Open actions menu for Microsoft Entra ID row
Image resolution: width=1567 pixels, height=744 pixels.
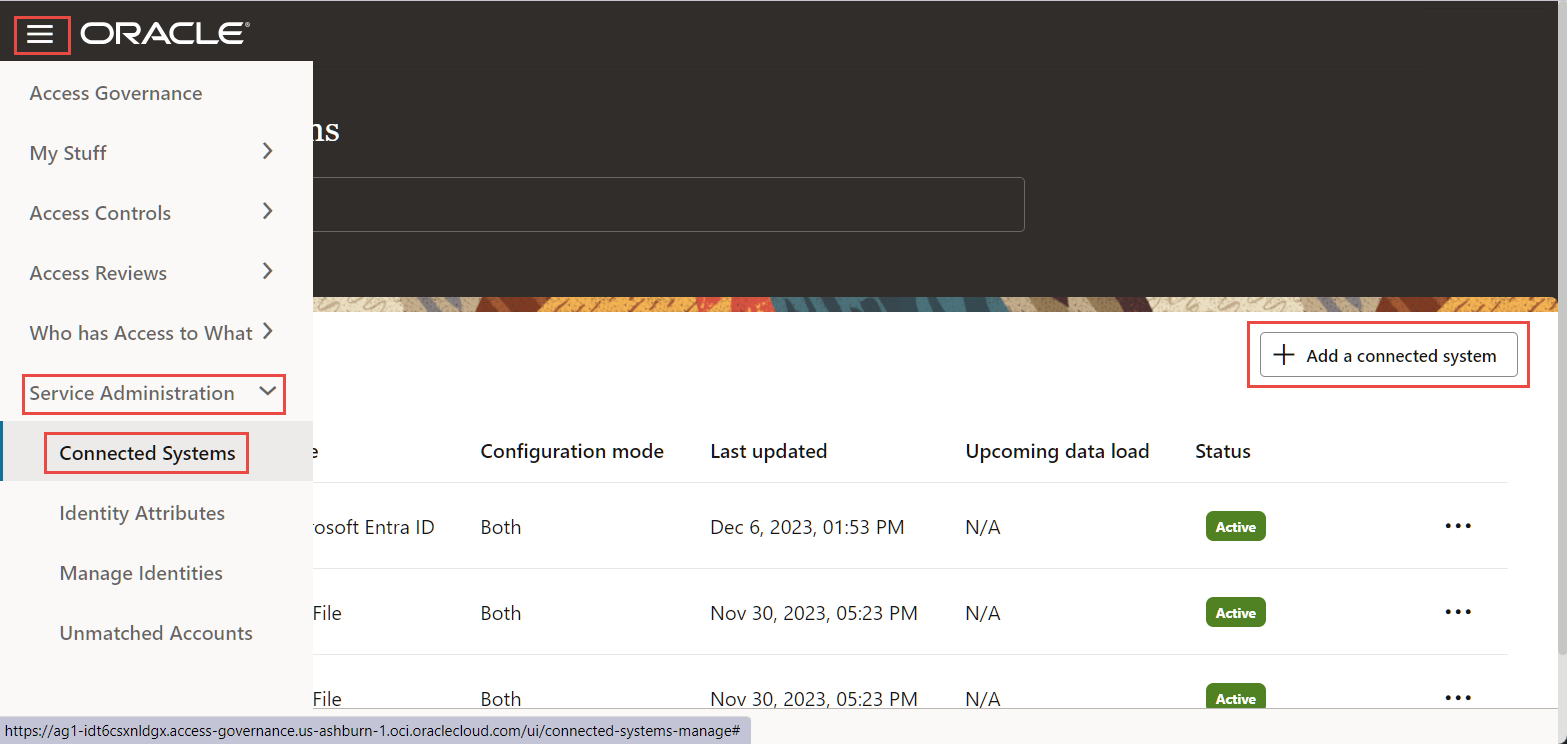(x=1458, y=526)
